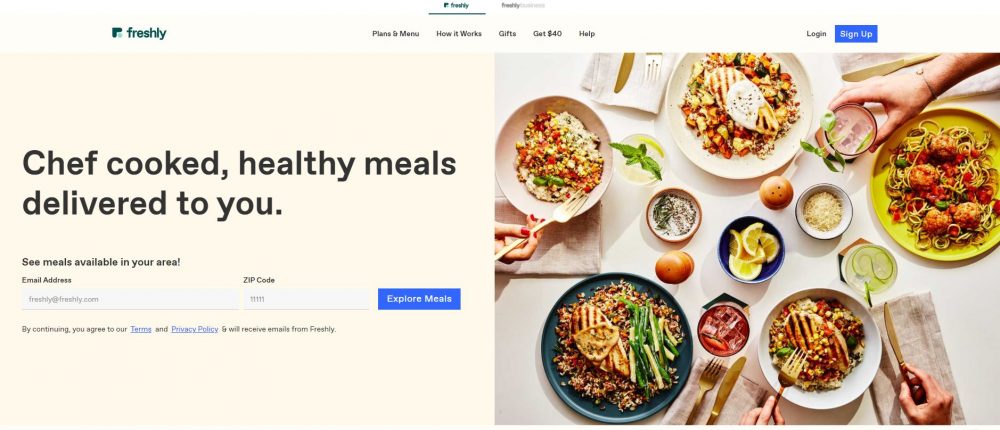Click the blue bowl of lemon wedges
Screen dimensions: 1000x430
pyautogui.click(x=751, y=249)
